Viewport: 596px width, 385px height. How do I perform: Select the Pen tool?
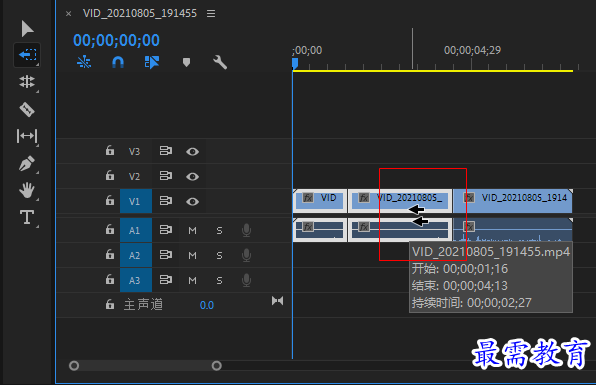click(x=27, y=163)
